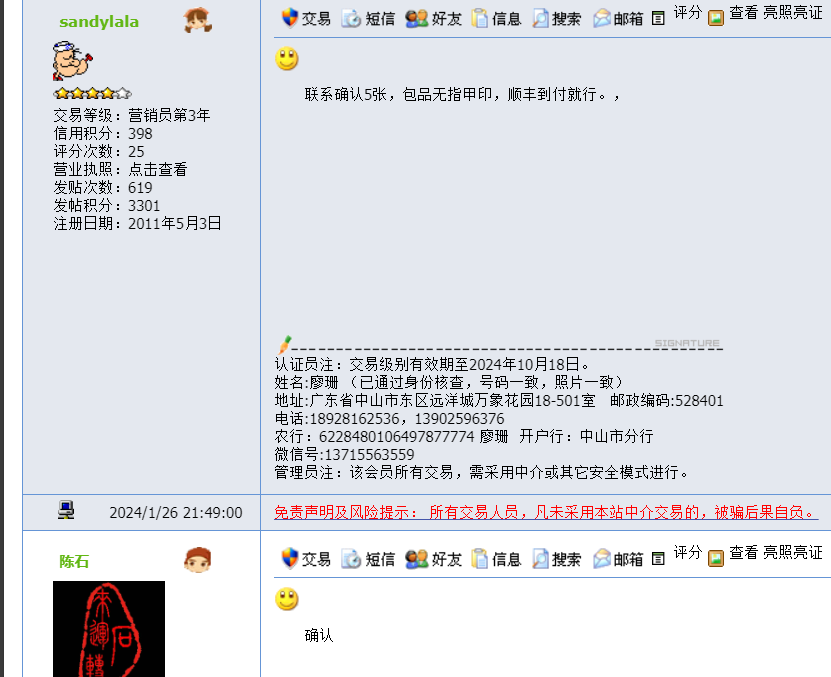Click the red seal avatar of 陈石

click(x=109, y=629)
